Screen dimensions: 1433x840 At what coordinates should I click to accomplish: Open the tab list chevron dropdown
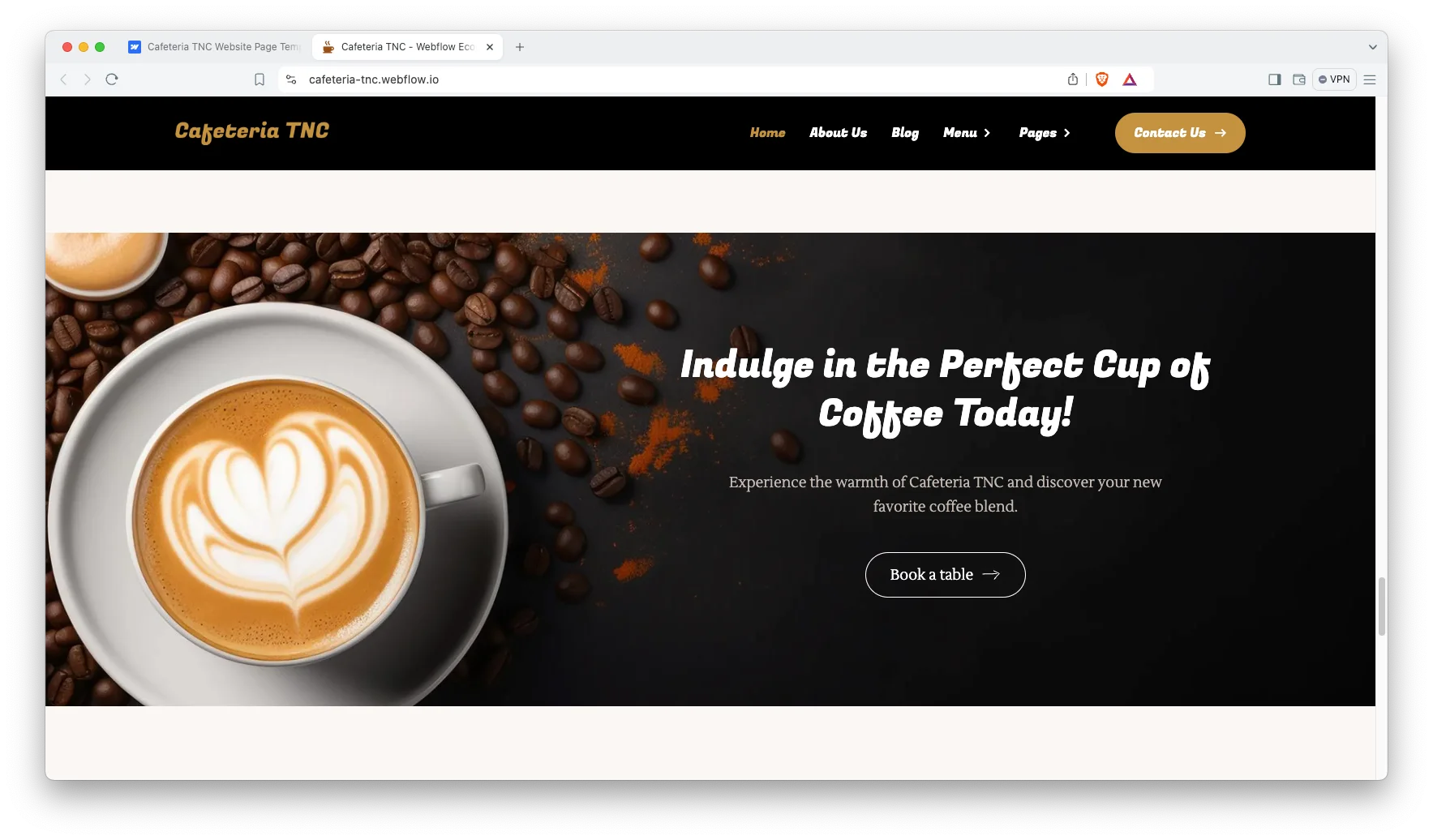coord(1373,47)
